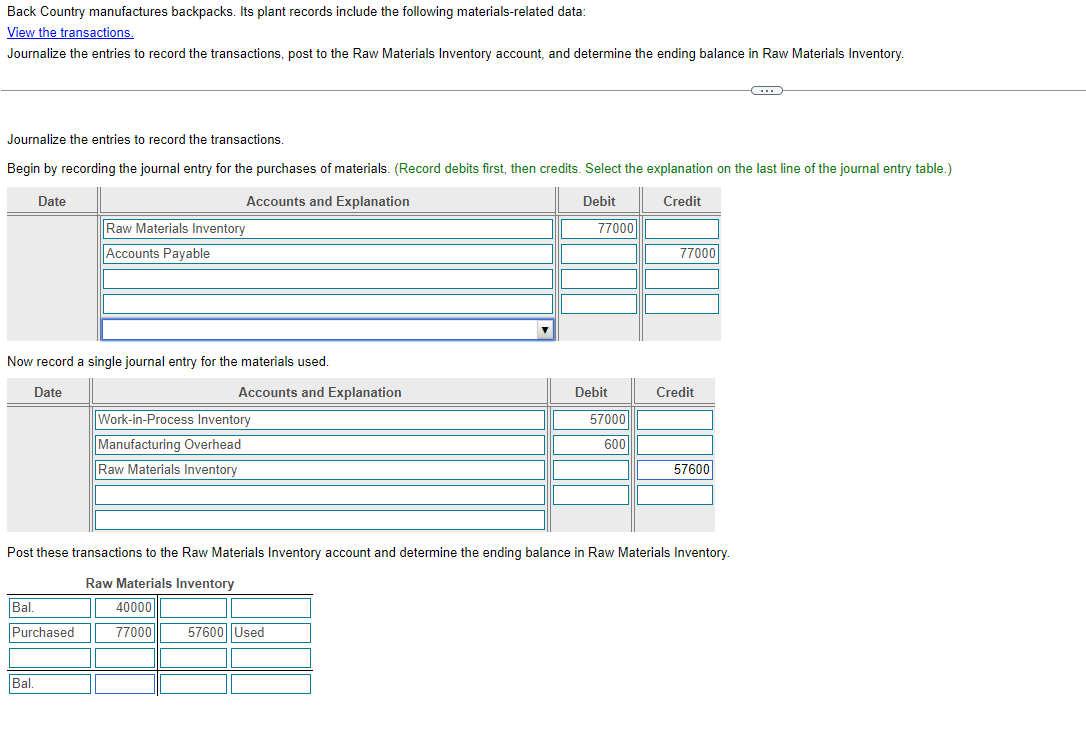Select the Raw Materials Inventory account field
The width and height of the screenshot is (1086, 734).
tap(327, 228)
